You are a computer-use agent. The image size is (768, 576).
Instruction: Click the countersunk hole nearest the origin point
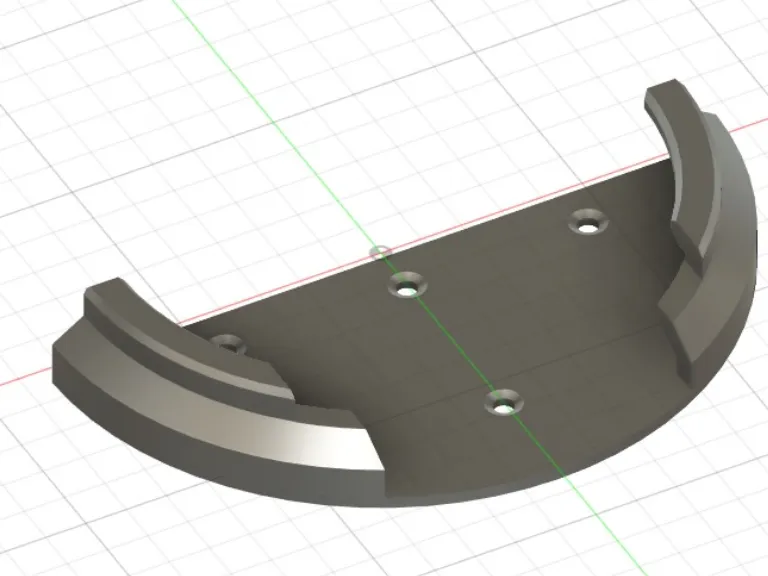[x=408, y=286]
